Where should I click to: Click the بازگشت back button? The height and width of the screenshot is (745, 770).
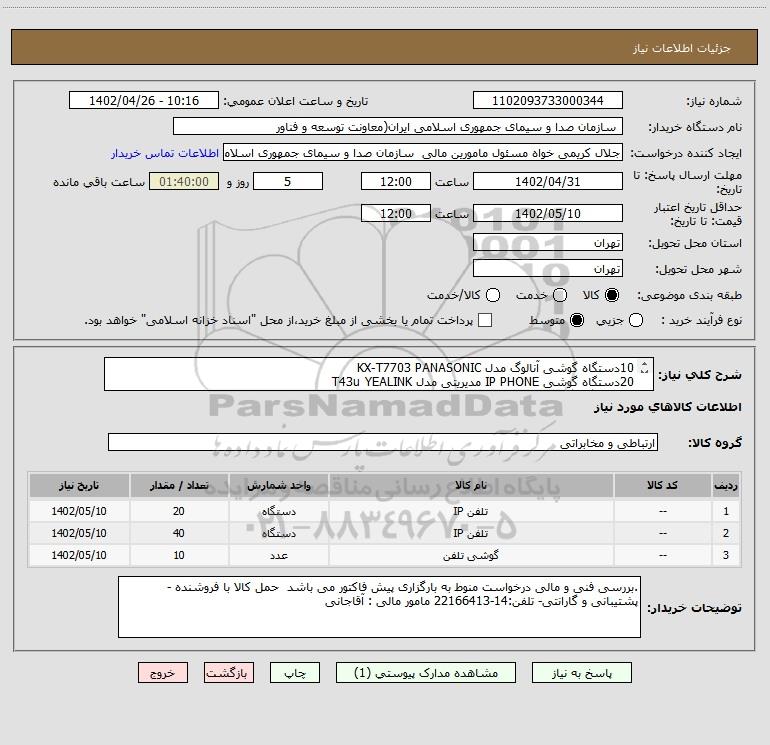pos(229,673)
